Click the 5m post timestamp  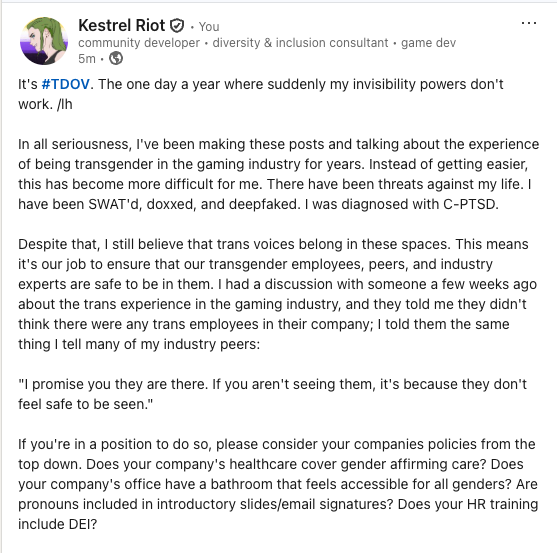pyautogui.click(x=87, y=59)
